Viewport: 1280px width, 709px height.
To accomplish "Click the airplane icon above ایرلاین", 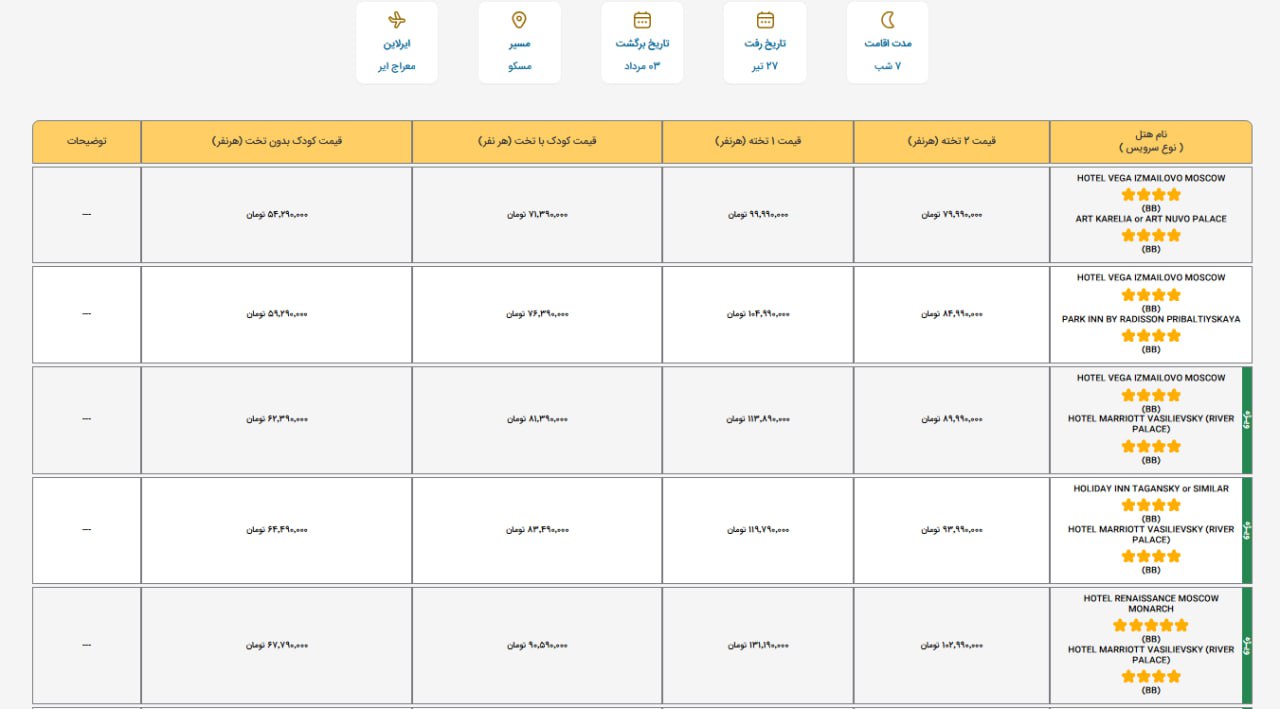I will click(x=397, y=20).
